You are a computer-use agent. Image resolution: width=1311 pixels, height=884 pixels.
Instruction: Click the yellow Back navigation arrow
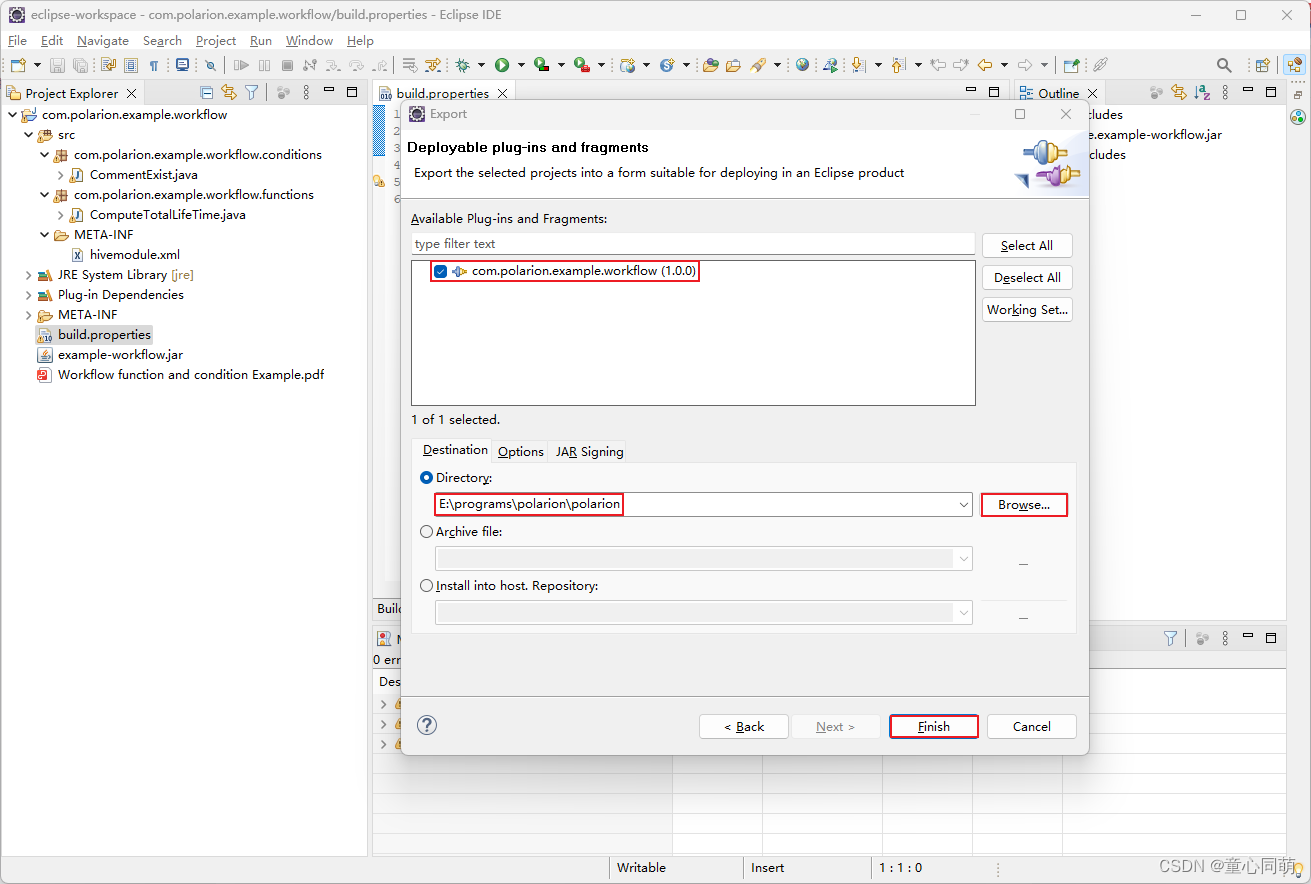[985, 65]
